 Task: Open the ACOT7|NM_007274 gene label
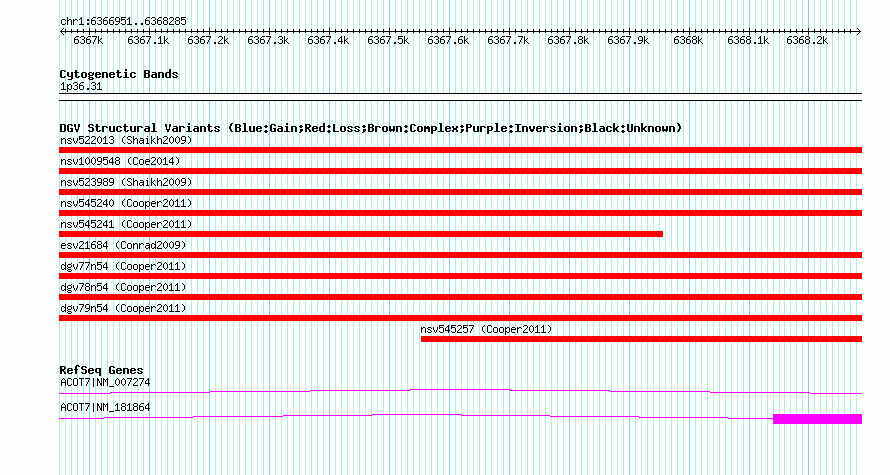(105, 382)
